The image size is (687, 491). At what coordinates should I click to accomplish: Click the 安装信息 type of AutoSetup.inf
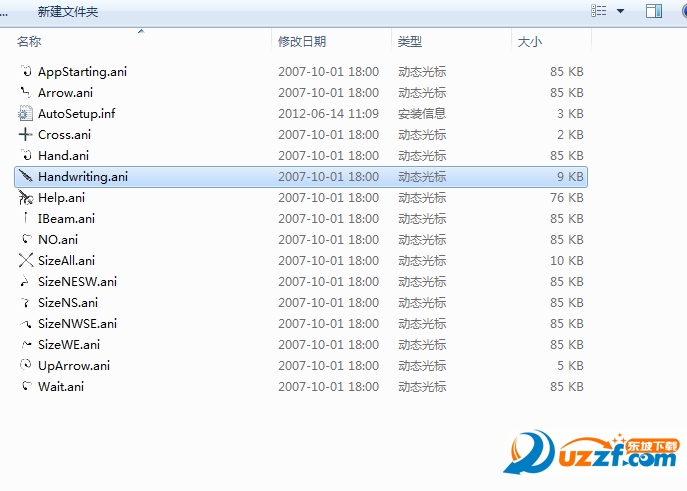tap(422, 113)
